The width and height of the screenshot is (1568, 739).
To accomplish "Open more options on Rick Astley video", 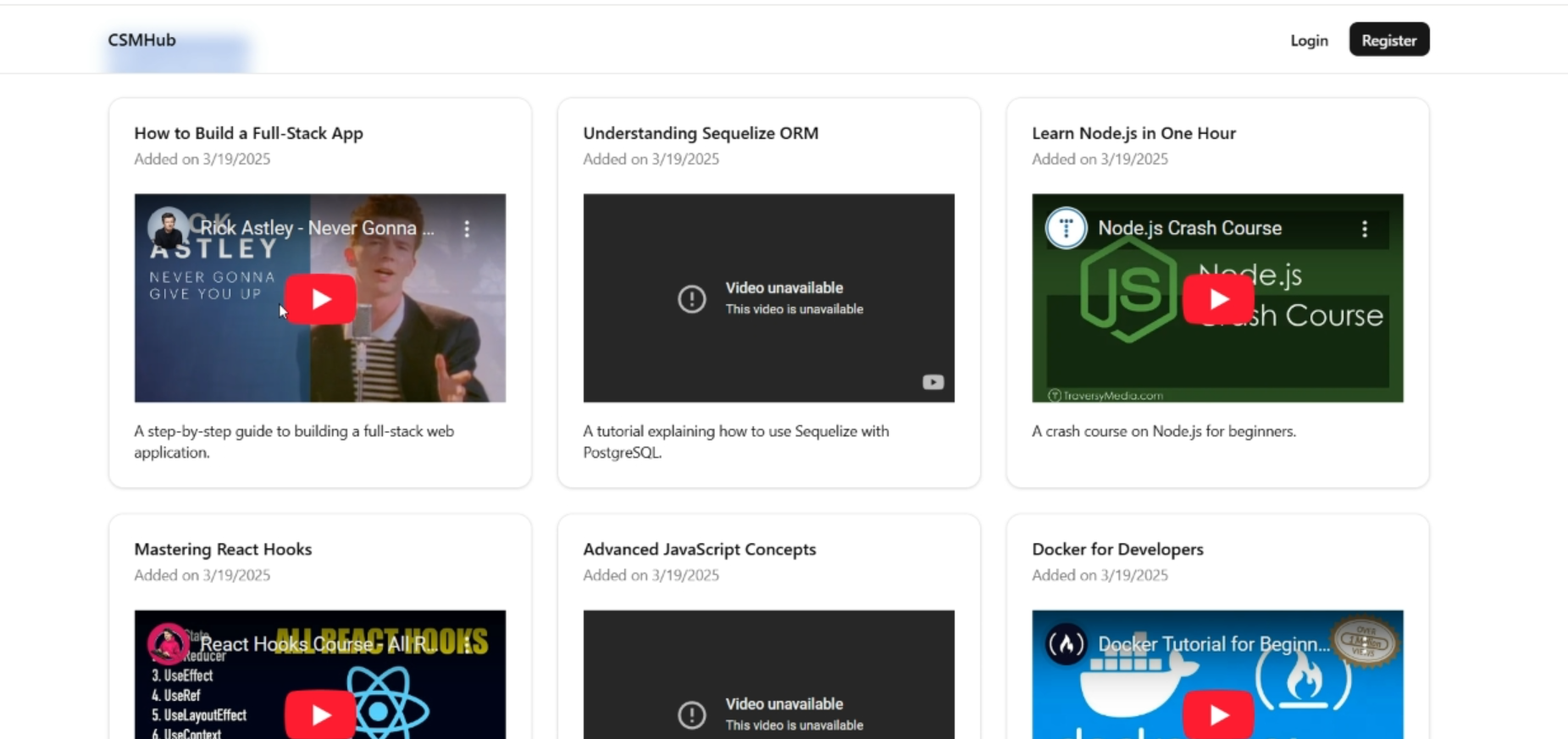I will click(467, 229).
